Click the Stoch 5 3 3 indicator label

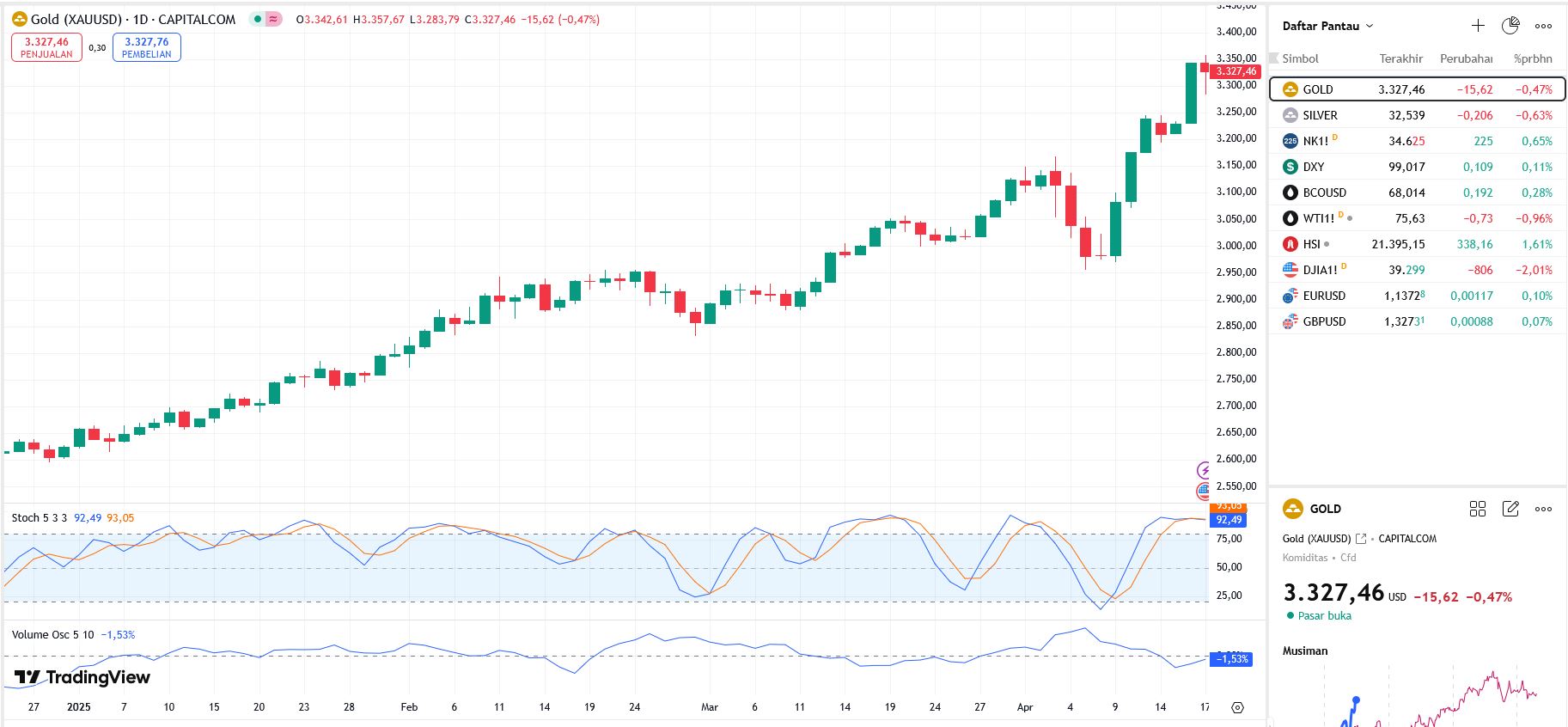(x=40, y=517)
